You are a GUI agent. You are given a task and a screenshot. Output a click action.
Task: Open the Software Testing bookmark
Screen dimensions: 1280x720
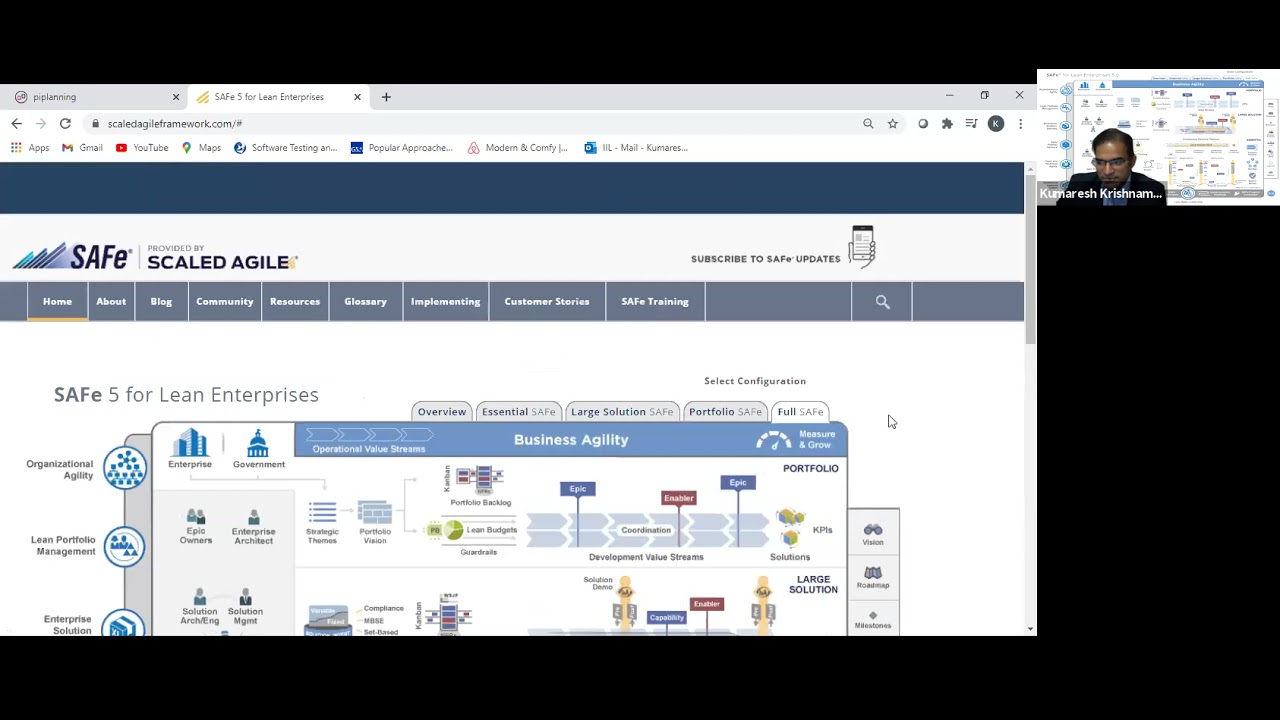pyautogui.click(x=285, y=148)
